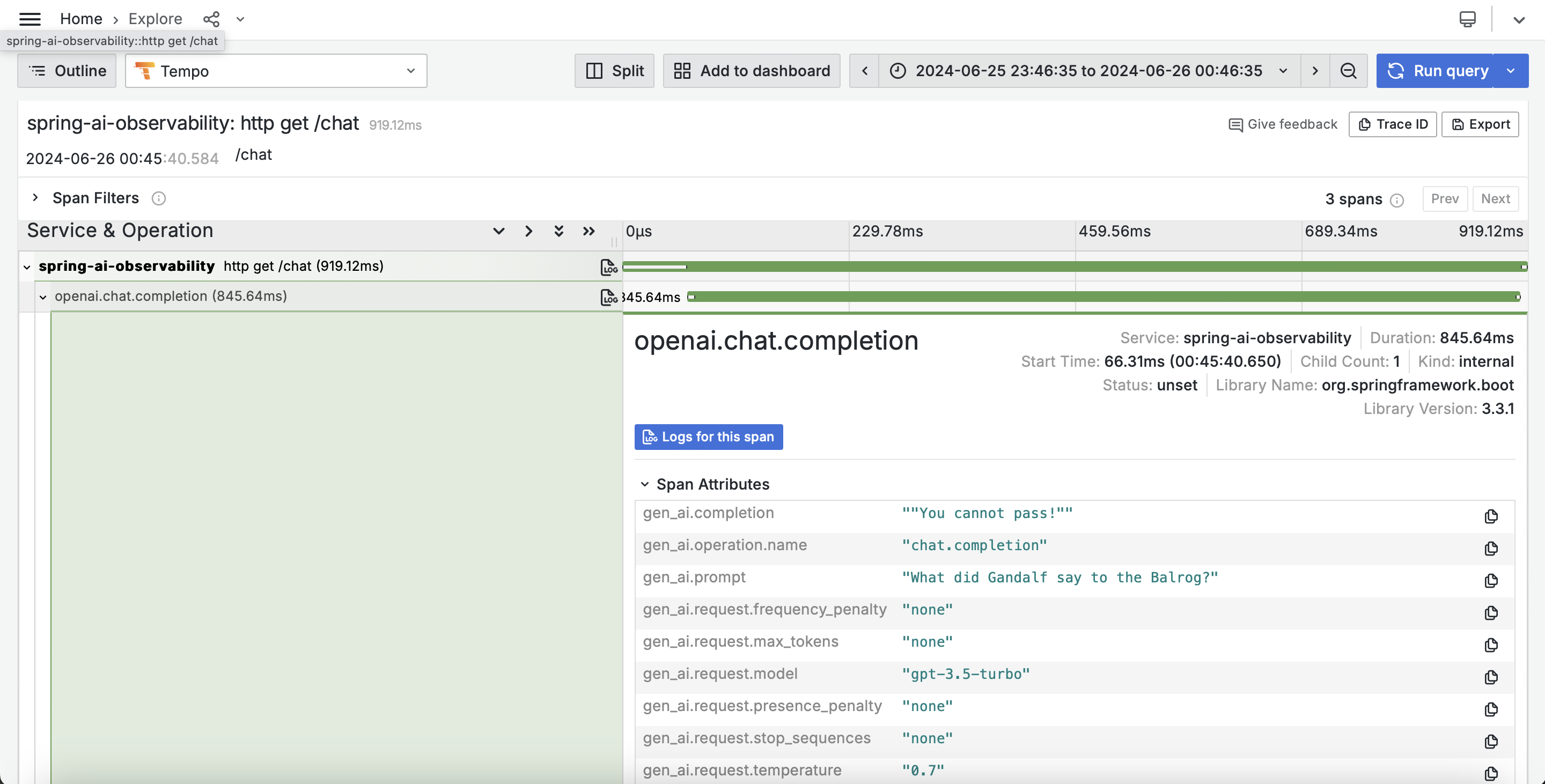Open Run query interval dropdown arrow
1545x784 pixels.
[x=1511, y=71]
